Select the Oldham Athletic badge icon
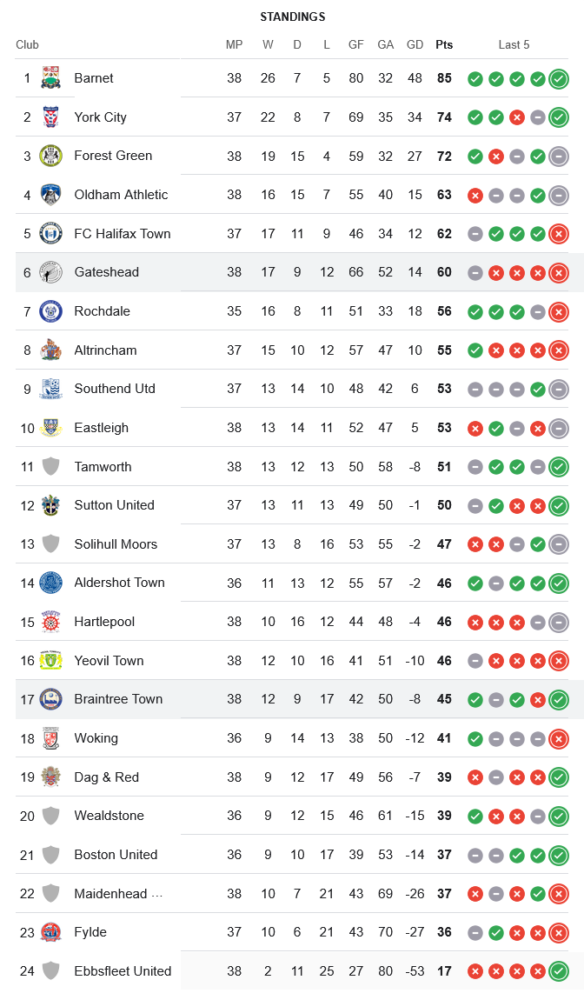 tap(51, 195)
